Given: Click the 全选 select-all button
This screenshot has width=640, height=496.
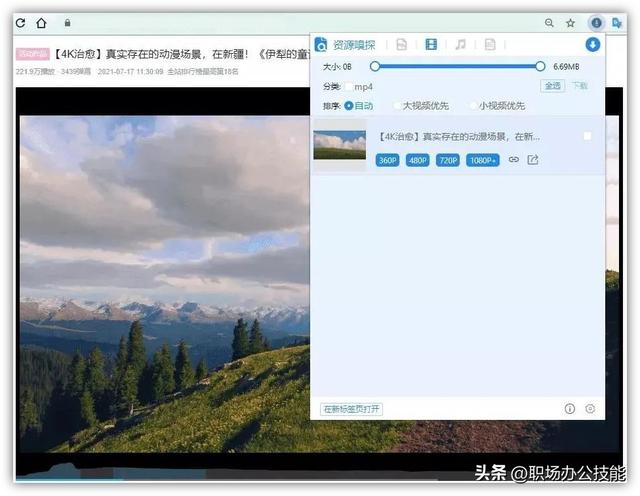Looking at the screenshot, I should [x=553, y=86].
